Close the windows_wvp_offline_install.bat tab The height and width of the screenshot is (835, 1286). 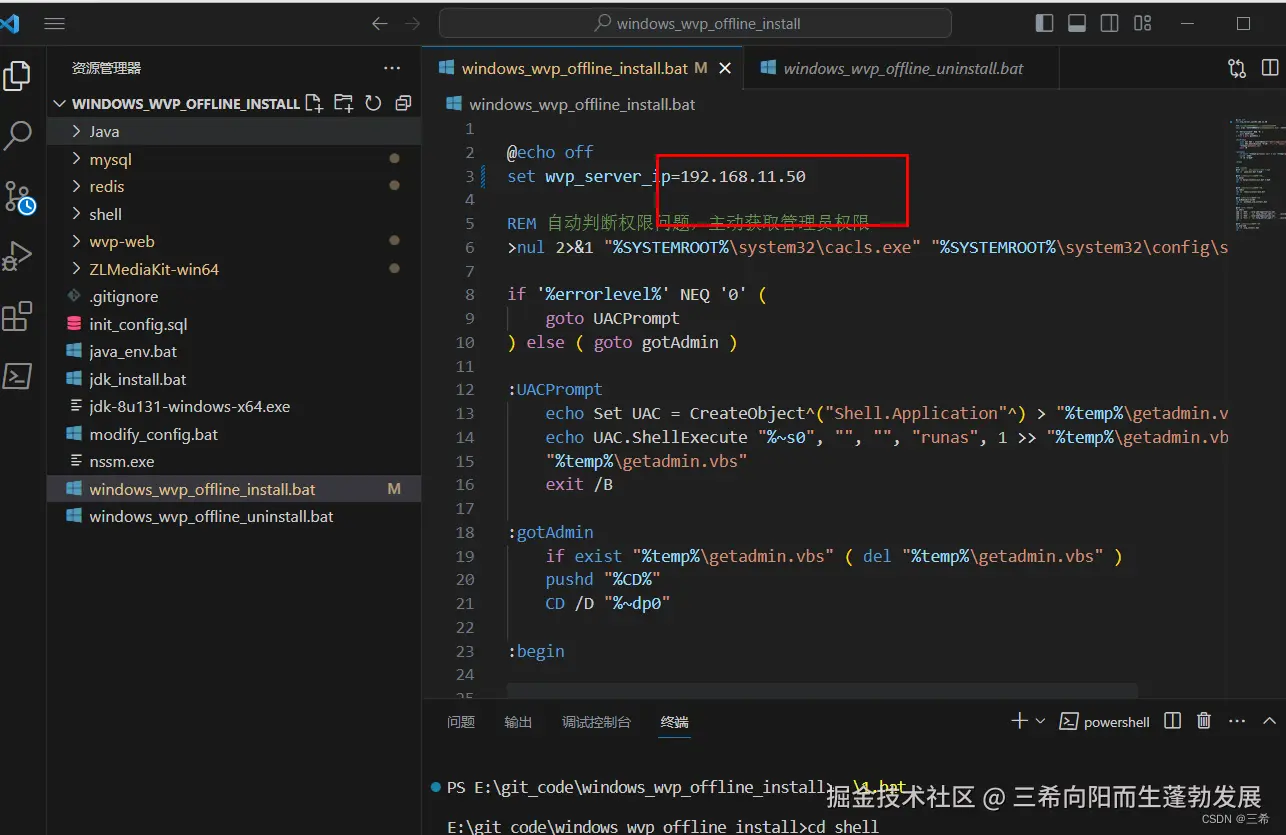(726, 68)
